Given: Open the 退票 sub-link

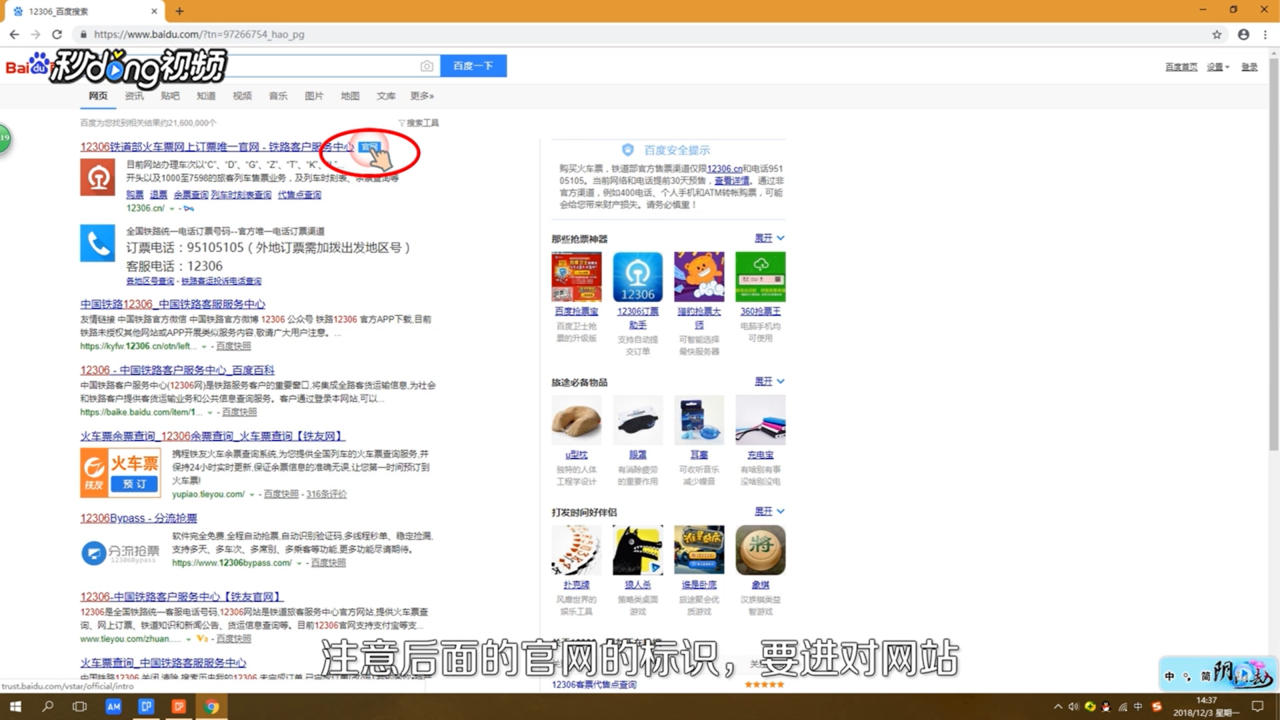Looking at the screenshot, I should [x=159, y=195].
